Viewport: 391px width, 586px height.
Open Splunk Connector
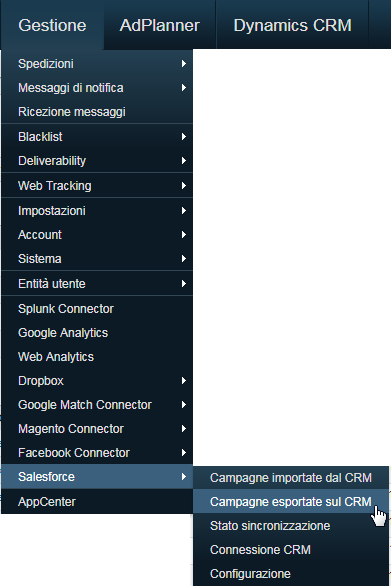97,309
